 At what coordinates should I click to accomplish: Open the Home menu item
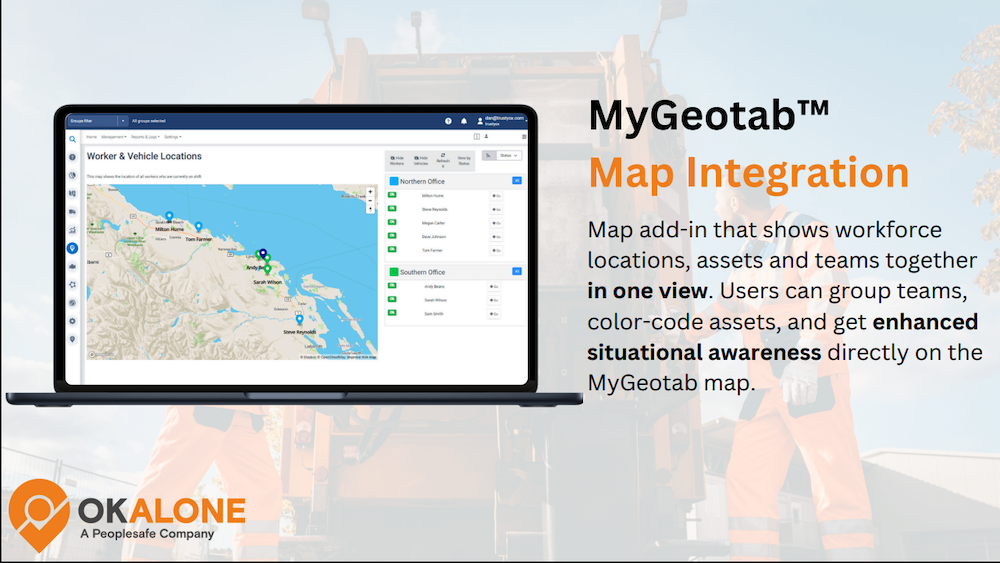(x=92, y=137)
